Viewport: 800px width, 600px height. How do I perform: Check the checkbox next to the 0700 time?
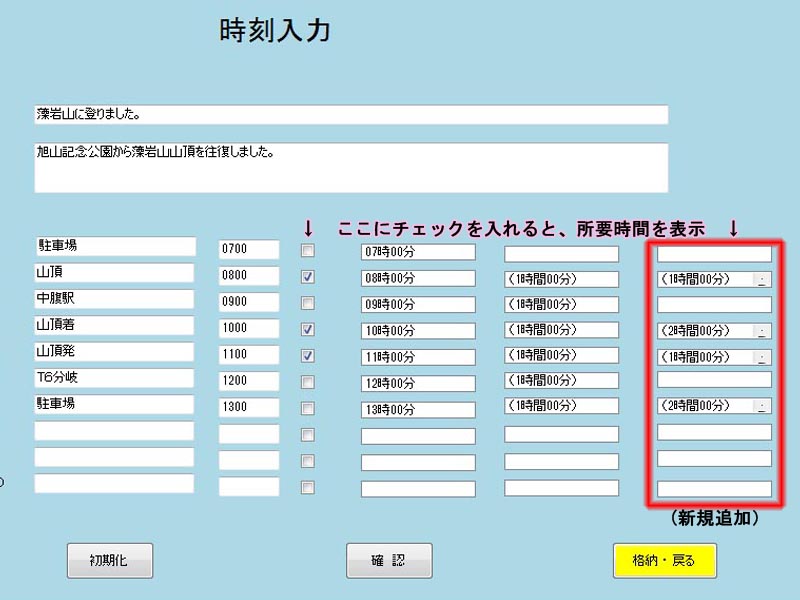pyautogui.click(x=308, y=250)
